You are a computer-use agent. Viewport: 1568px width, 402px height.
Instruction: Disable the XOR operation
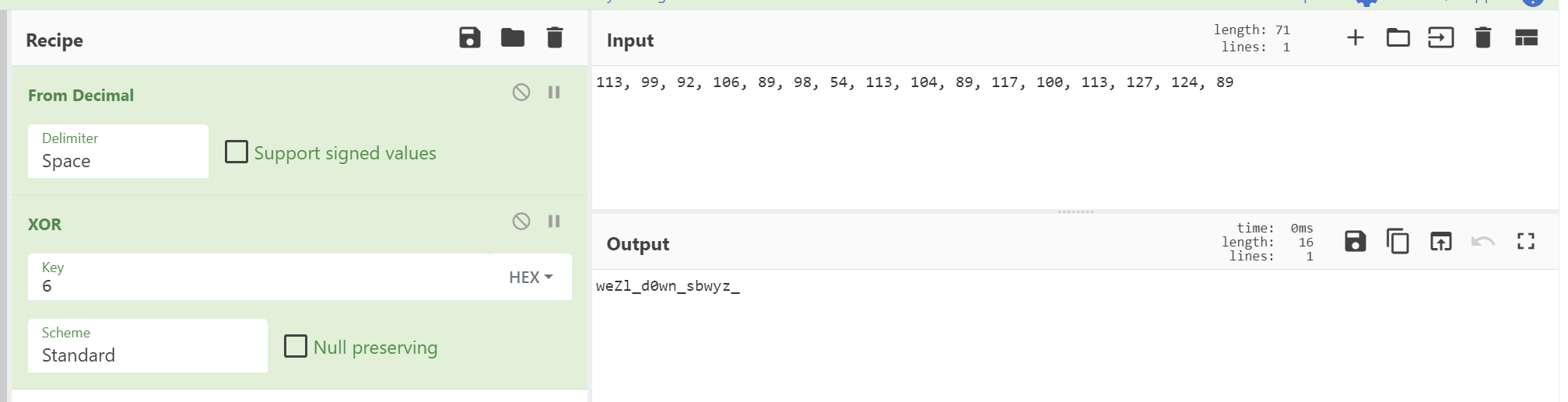(521, 222)
